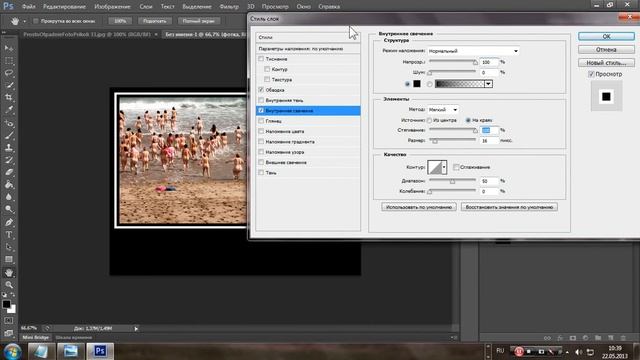The width and height of the screenshot is (640, 360).
Task: Click the screen mode icon in toolbox
Action: 9,333
